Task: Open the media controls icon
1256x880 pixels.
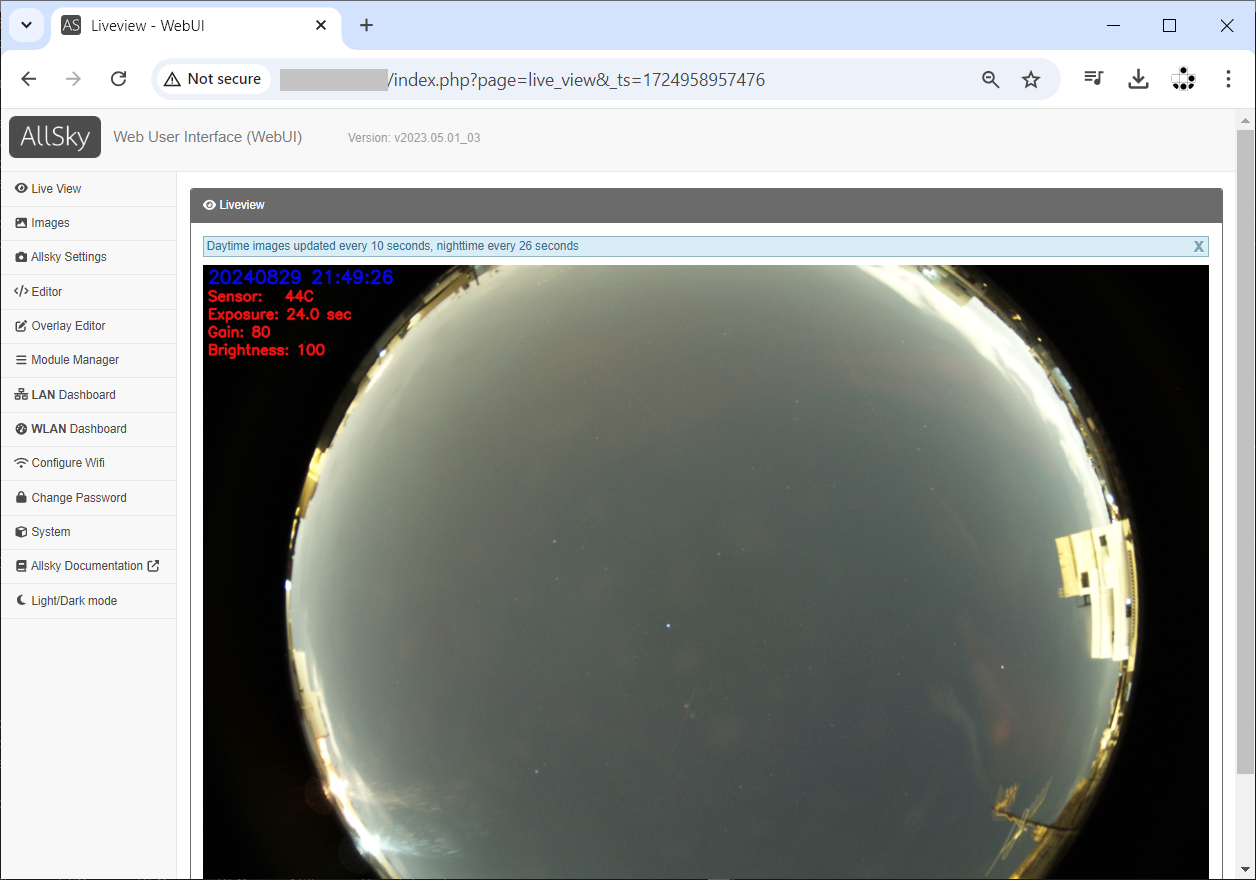Action: [1094, 79]
